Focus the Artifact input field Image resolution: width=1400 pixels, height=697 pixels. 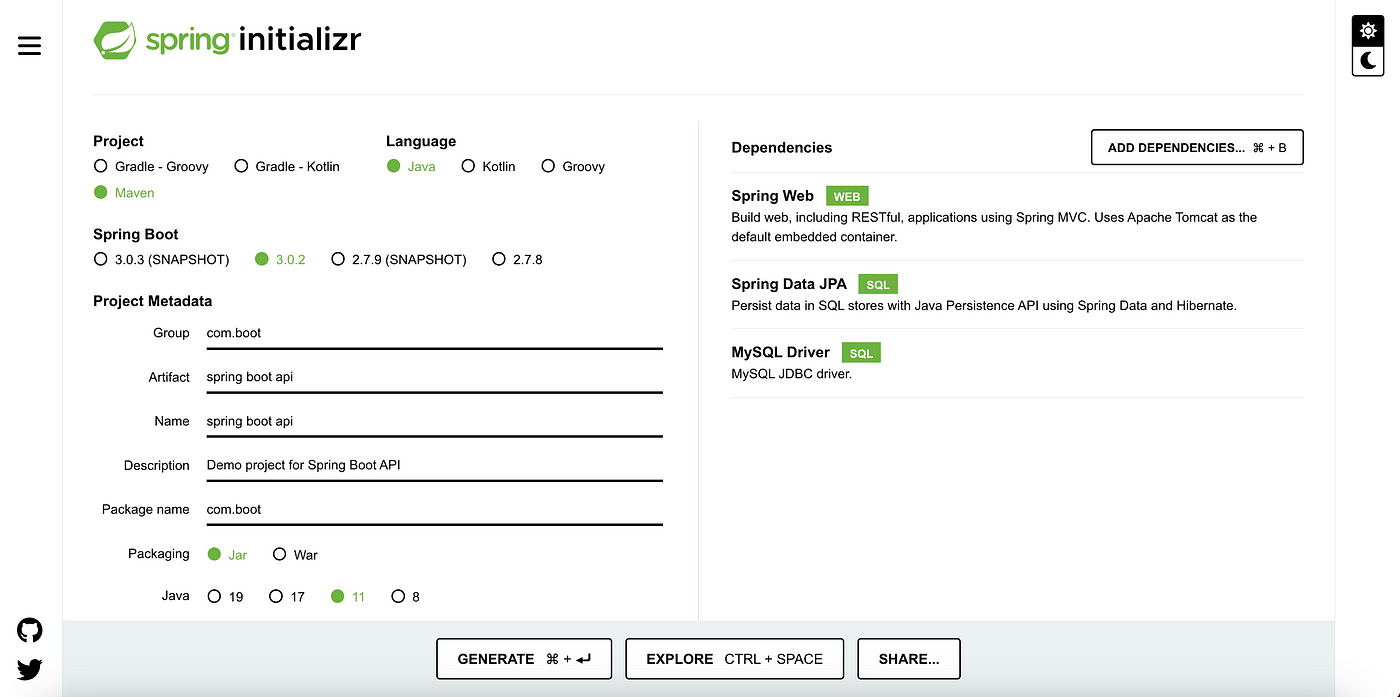(x=434, y=378)
